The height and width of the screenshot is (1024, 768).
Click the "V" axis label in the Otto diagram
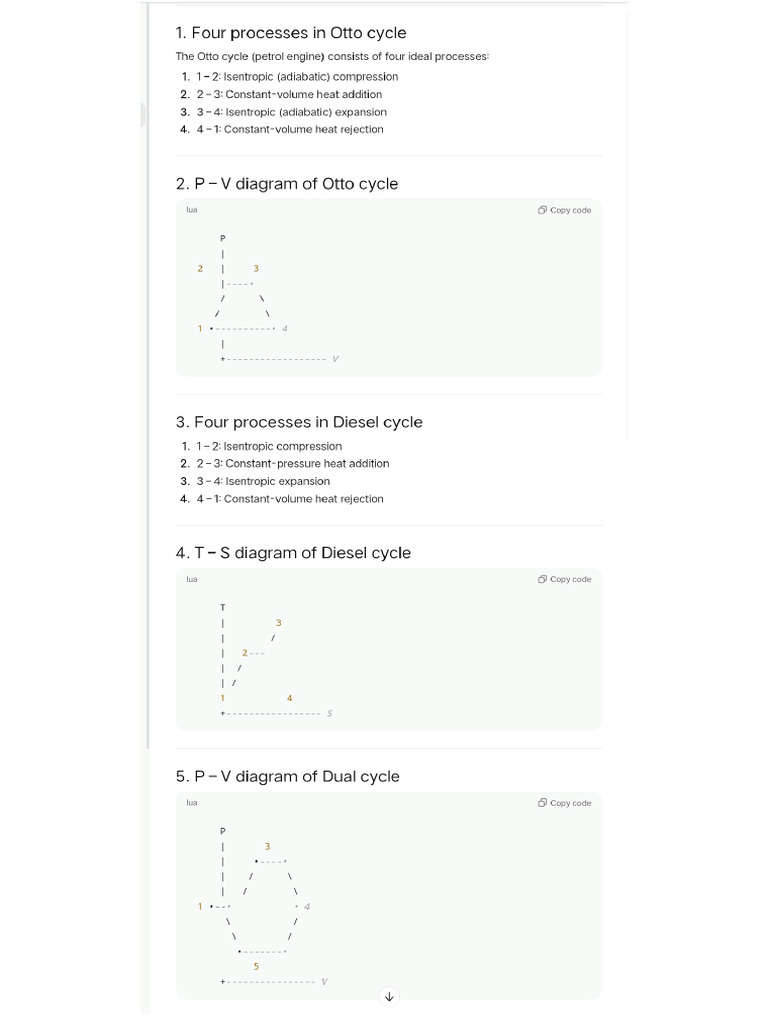pyautogui.click(x=336, y=359)
